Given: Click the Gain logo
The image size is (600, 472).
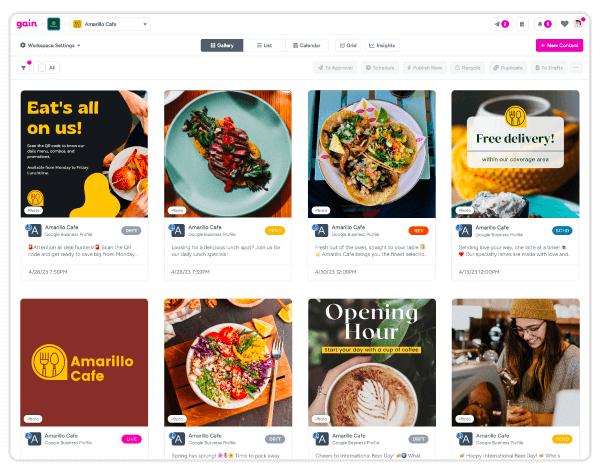Looking at the screenshot, I should [27, 24].
